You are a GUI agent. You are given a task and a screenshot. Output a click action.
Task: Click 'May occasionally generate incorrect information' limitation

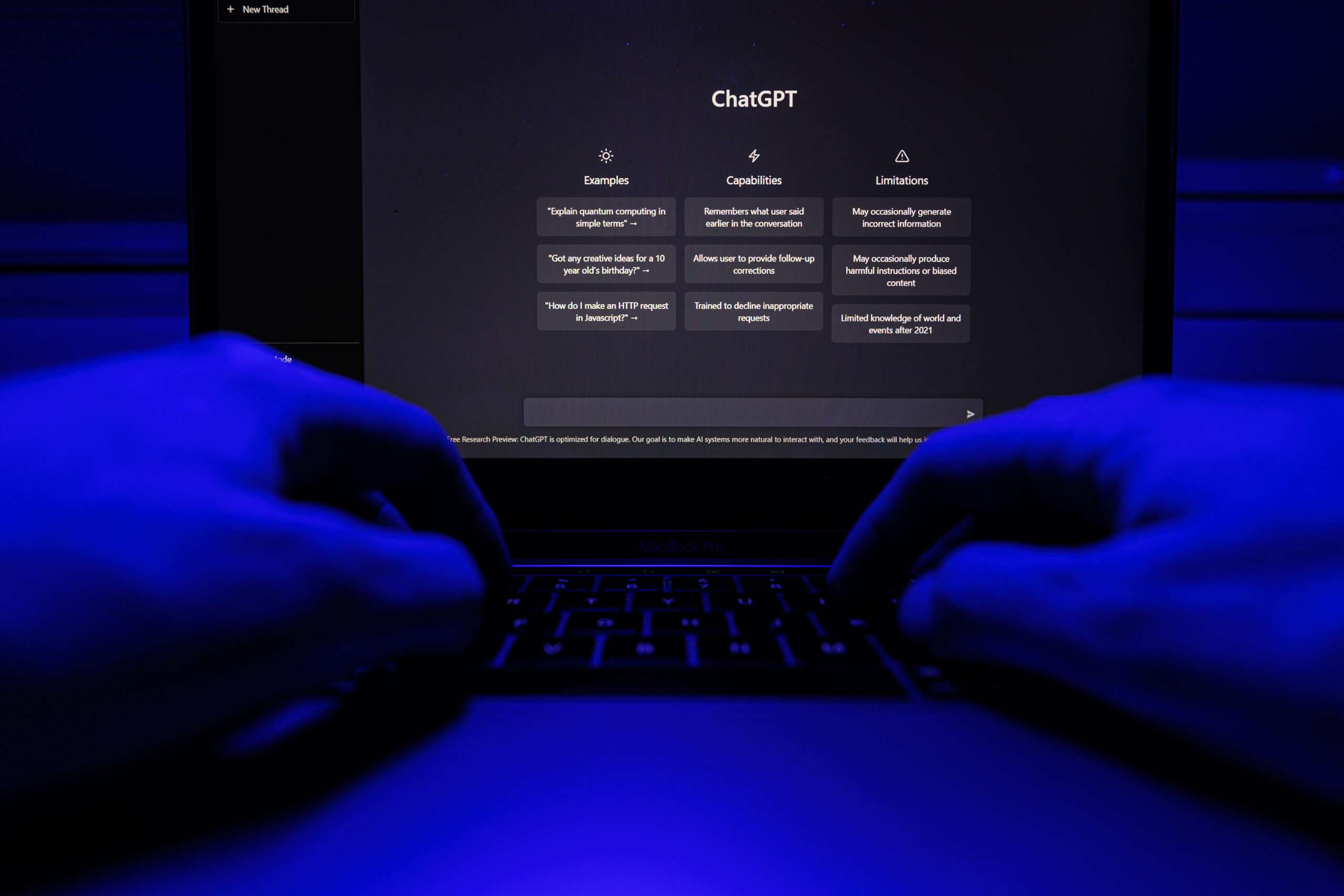coord(900,217)
